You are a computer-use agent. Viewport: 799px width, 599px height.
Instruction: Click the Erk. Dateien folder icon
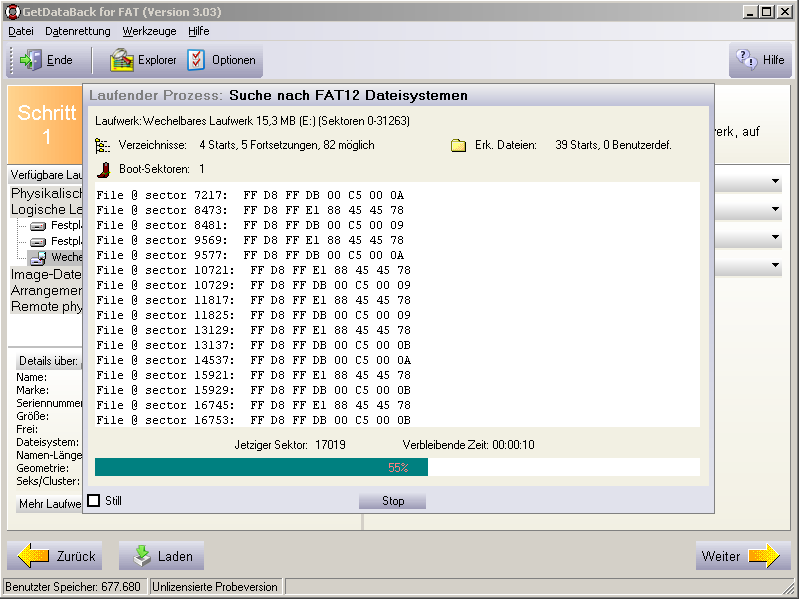pyautogui.click(x=458, y=146)
